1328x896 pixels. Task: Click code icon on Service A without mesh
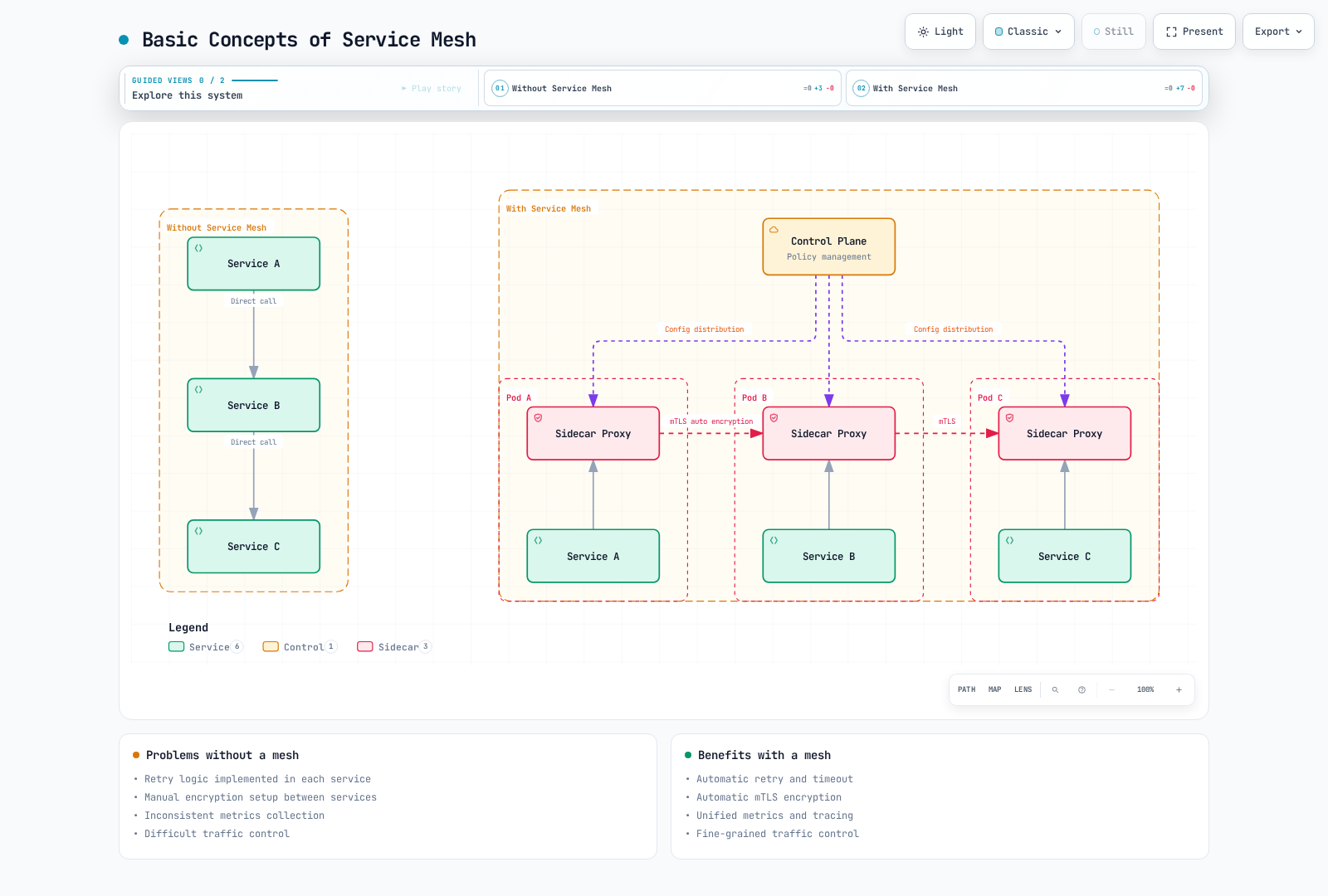click(x=199, y=248)
